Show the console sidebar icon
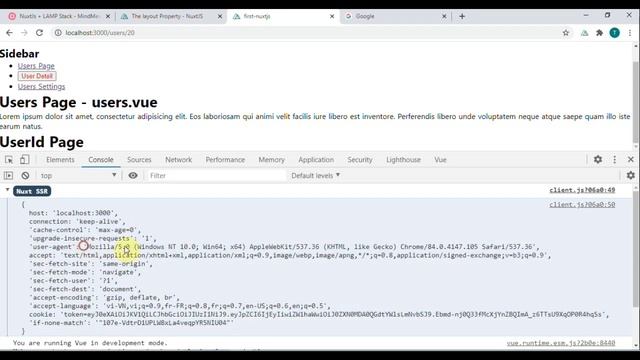 pos(8,176)
